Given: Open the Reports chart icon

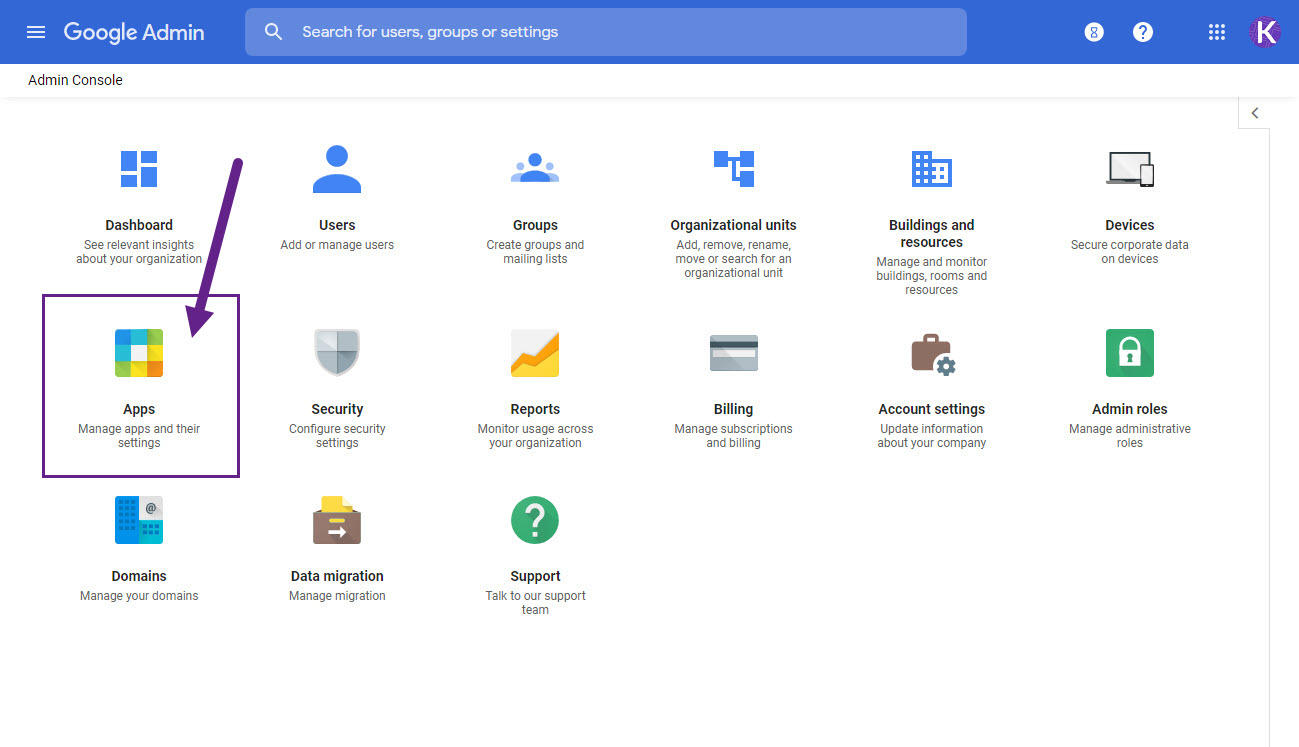Looking at the screenshot, I should [x=535, y=353].
